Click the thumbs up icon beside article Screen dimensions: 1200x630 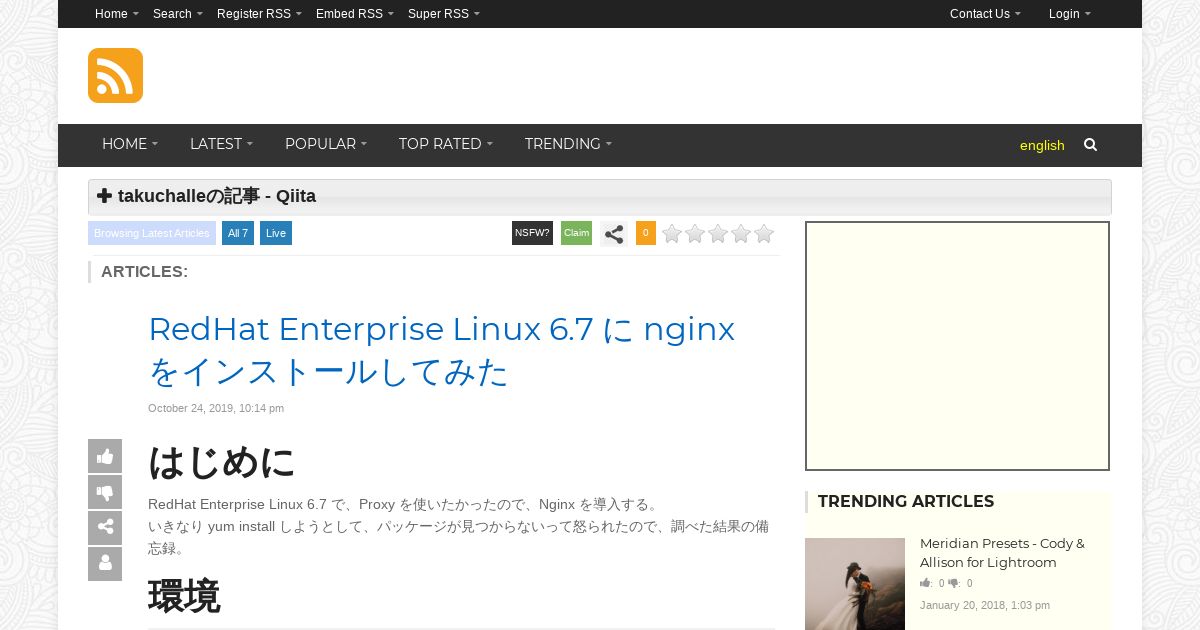coord(105,456)
